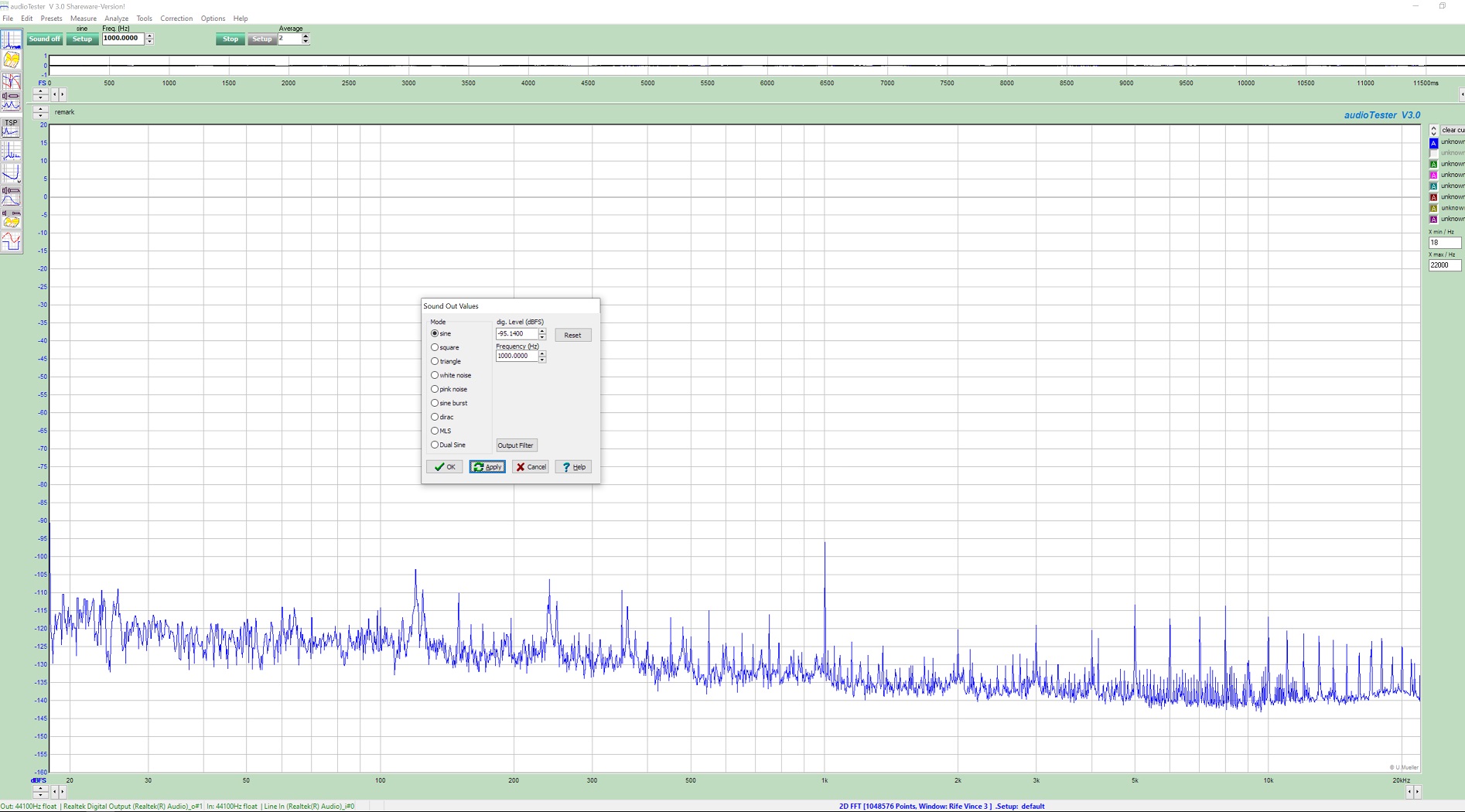Open the Measure menu
This screenshot has height=812, width=1465.
coord(84,19)
